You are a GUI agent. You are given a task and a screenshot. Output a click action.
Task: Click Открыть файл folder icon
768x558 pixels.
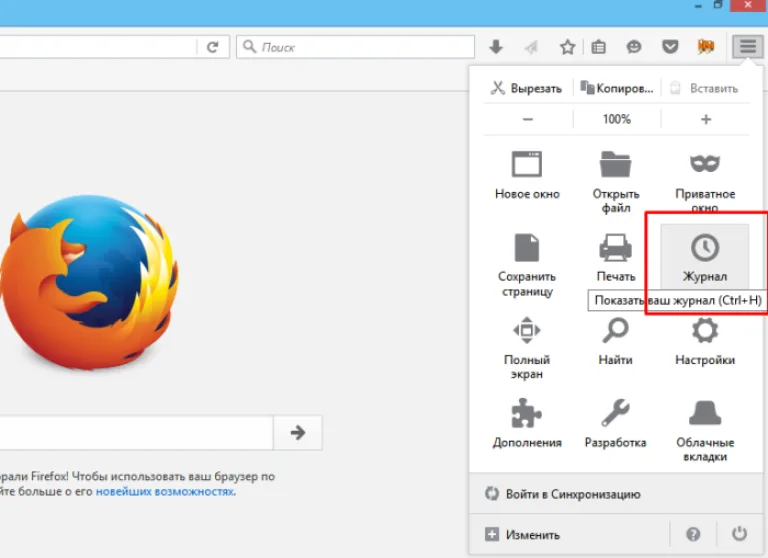pyautogui.click(x=616, y=165)
